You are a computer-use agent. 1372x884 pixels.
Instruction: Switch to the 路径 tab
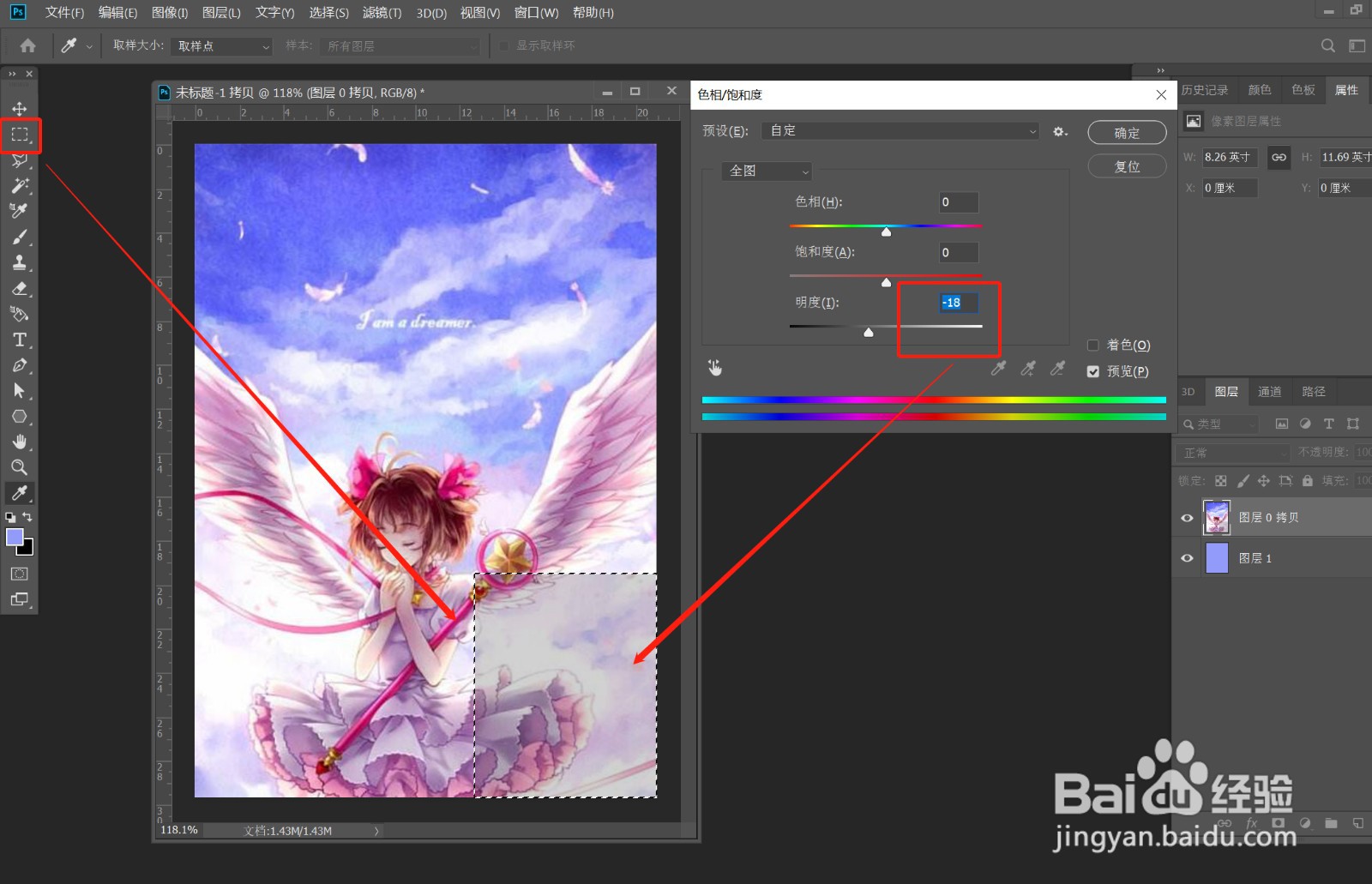click(x=1313, y=392)
